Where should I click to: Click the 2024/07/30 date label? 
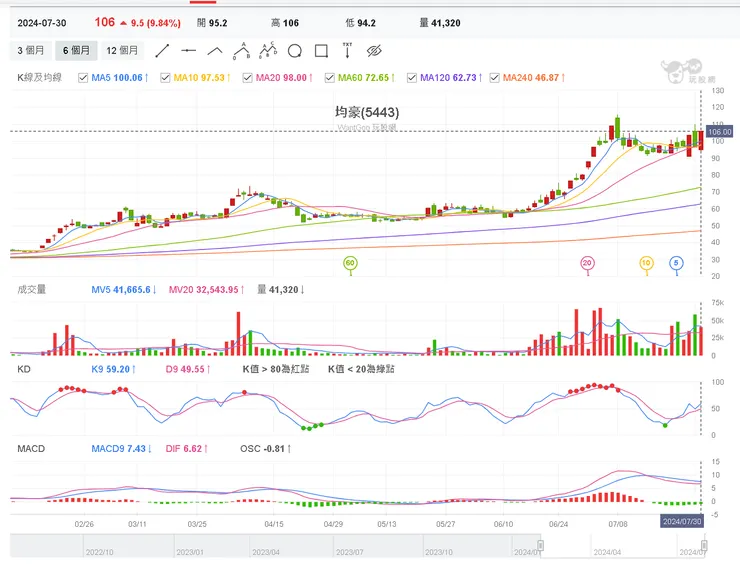tap(681, 521)
